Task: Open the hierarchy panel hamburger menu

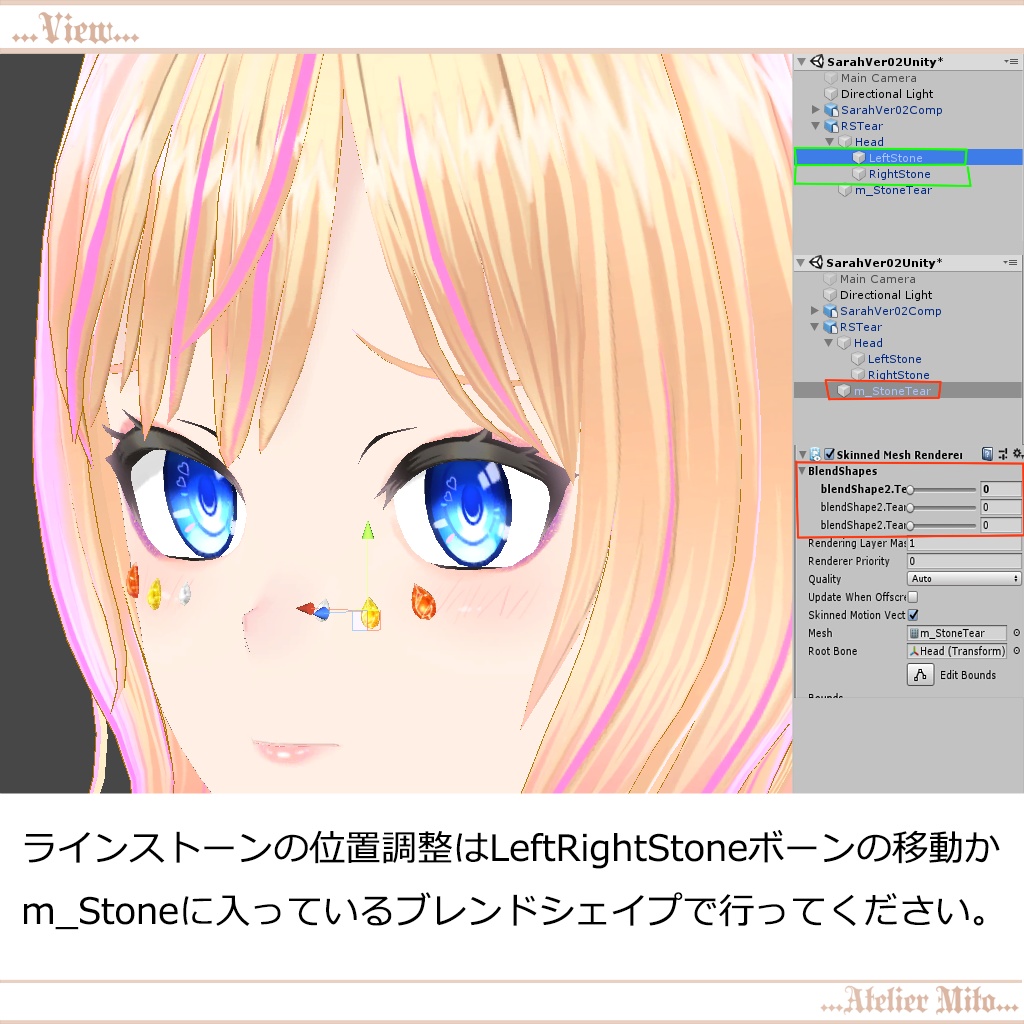Action: point(1014,61)
